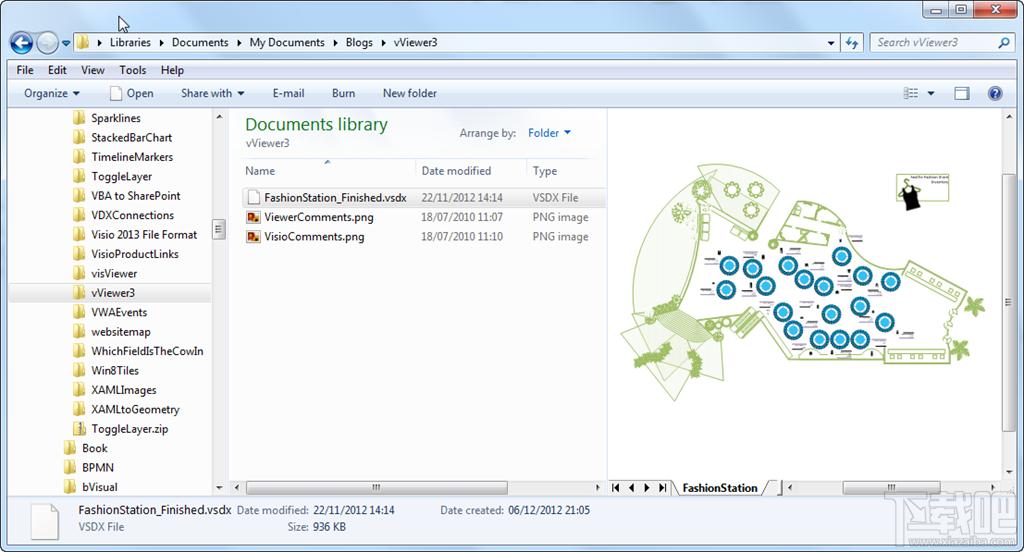The width and height of the screenshot is (1024, 552).
Task: Click the E-mail toolbar button
Action: pyautogui.click(x=288, y=93)
